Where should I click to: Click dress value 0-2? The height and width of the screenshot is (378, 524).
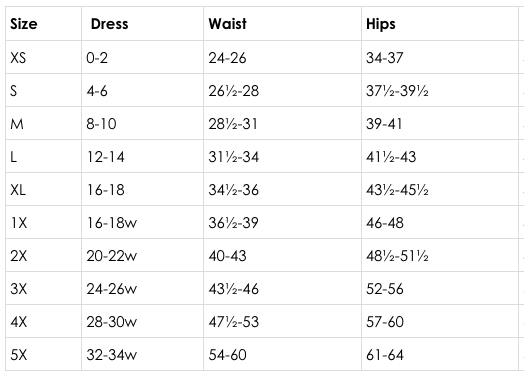point(97,58)
